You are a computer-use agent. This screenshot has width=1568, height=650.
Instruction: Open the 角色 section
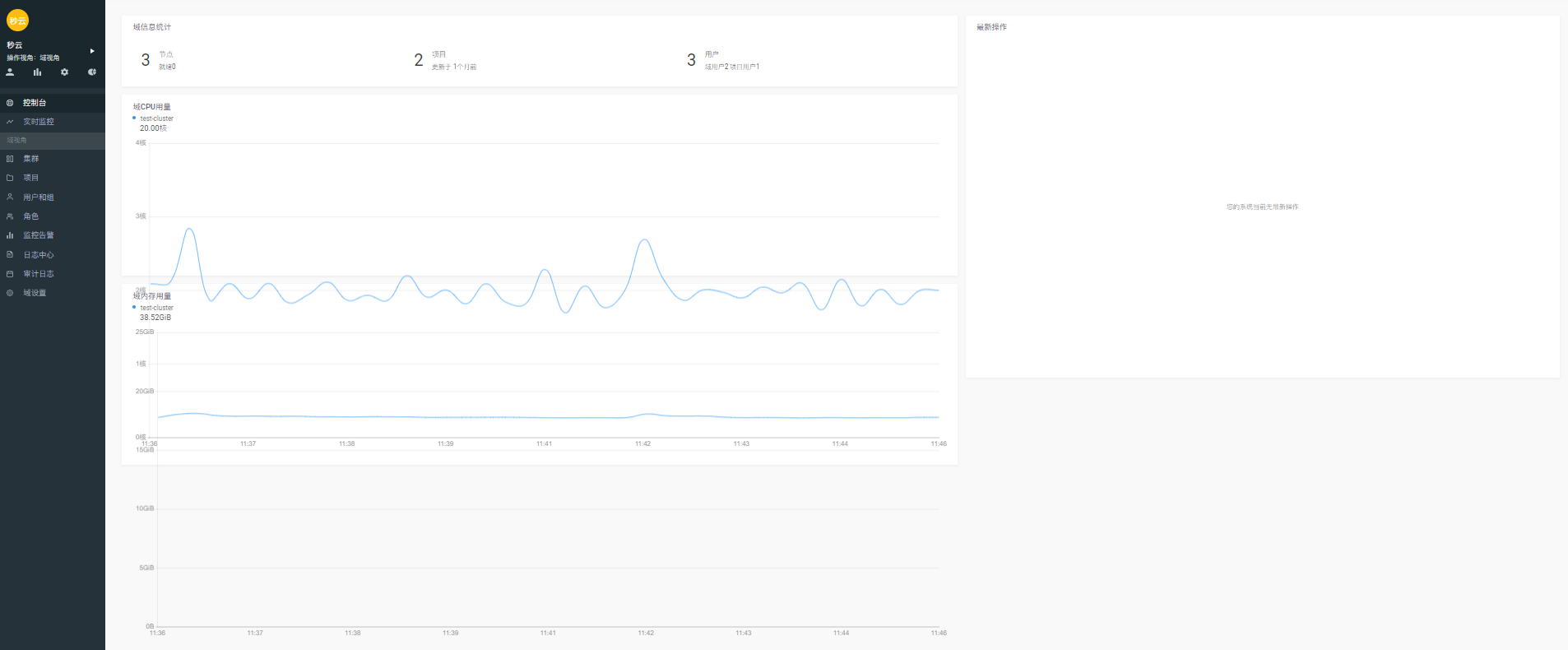[30, 216]
